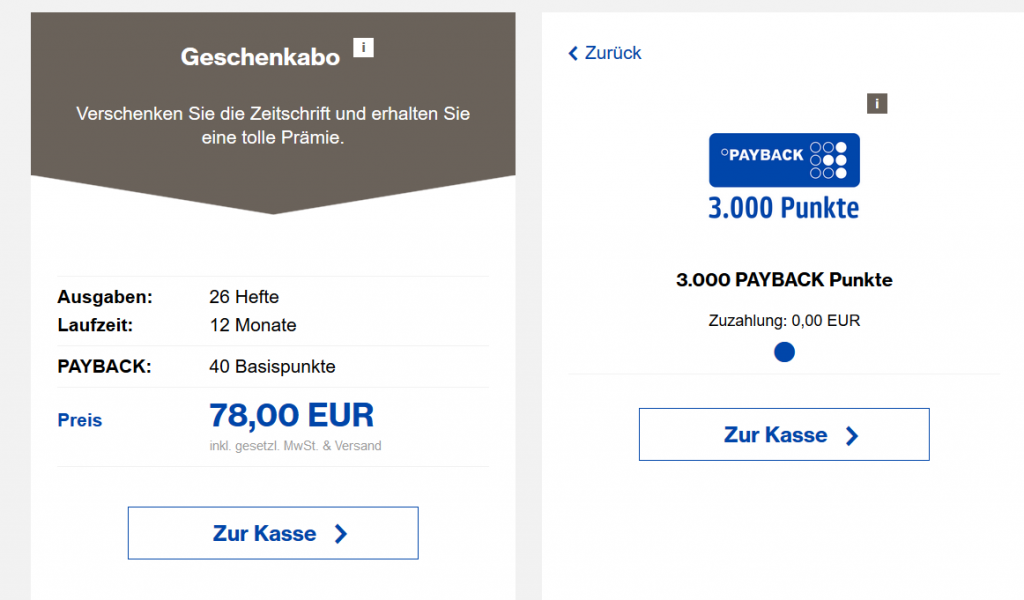Click the 78,00 EUR price

pyautogui.click(x=291, y=415)
